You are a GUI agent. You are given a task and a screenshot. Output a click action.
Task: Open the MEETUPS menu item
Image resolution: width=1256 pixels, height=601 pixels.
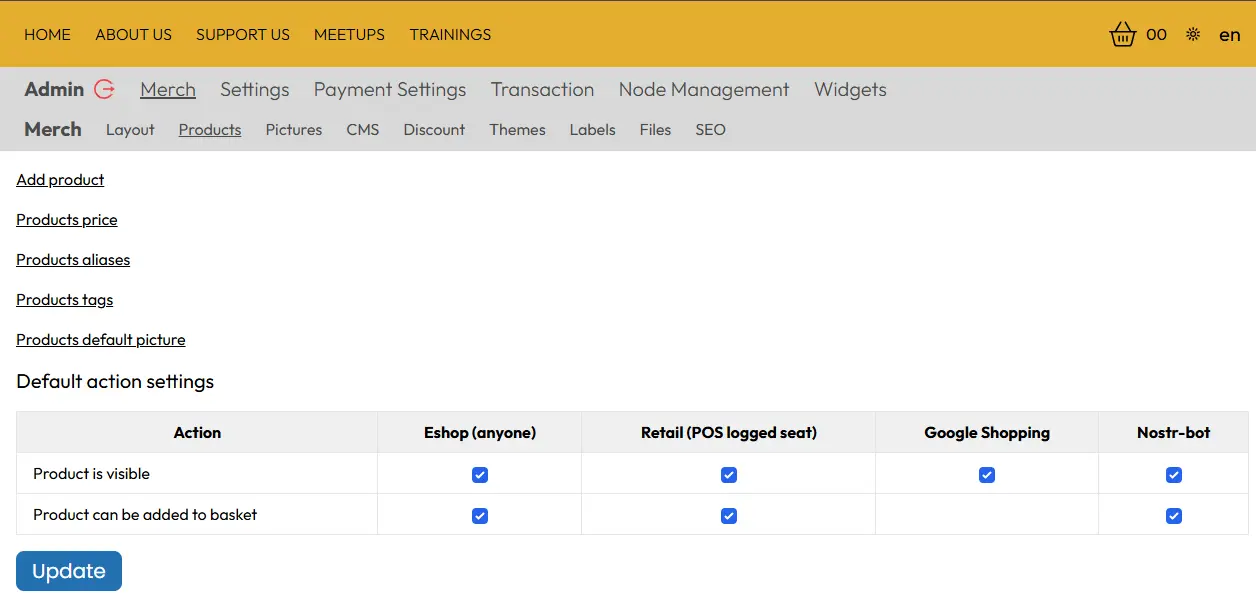coord(349,34)
